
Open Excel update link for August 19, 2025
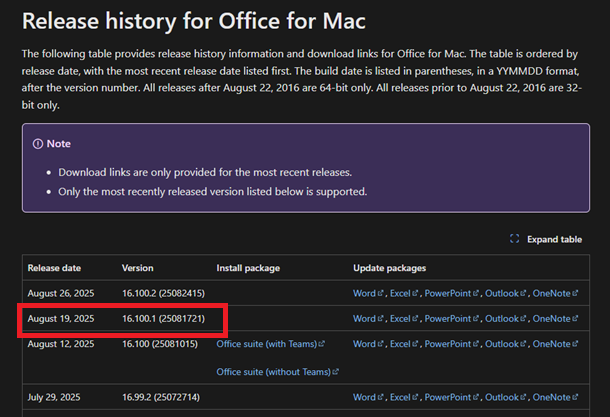click(x=404, y=319)
